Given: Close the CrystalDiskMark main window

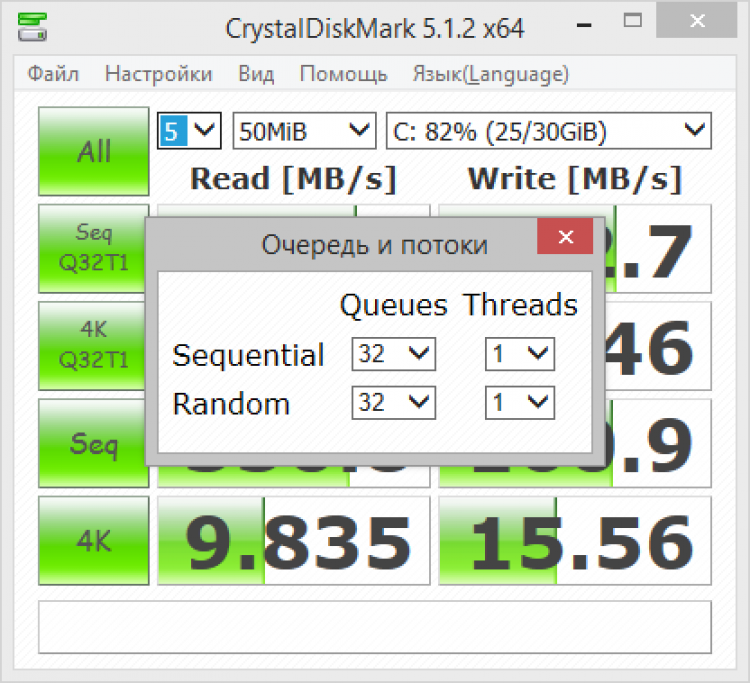Looking at the screenshot, I should [697, 20].
